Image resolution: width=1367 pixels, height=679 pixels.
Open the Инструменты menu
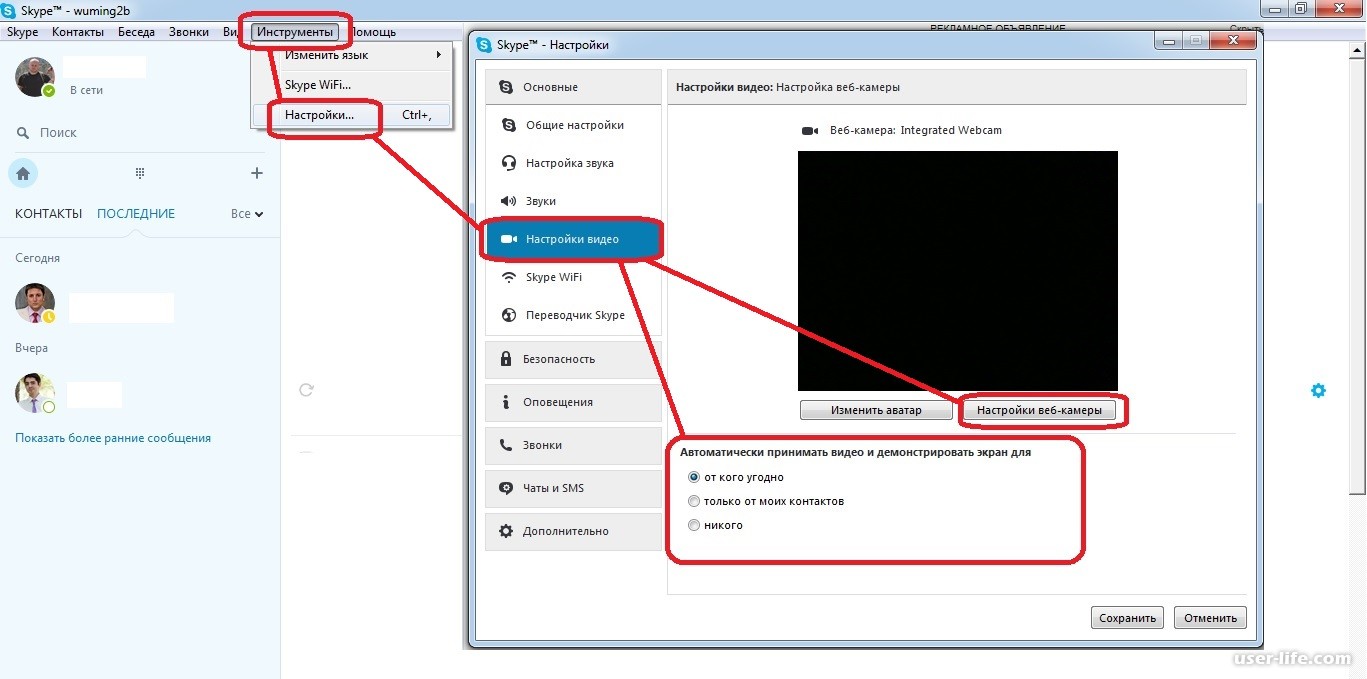295,32
